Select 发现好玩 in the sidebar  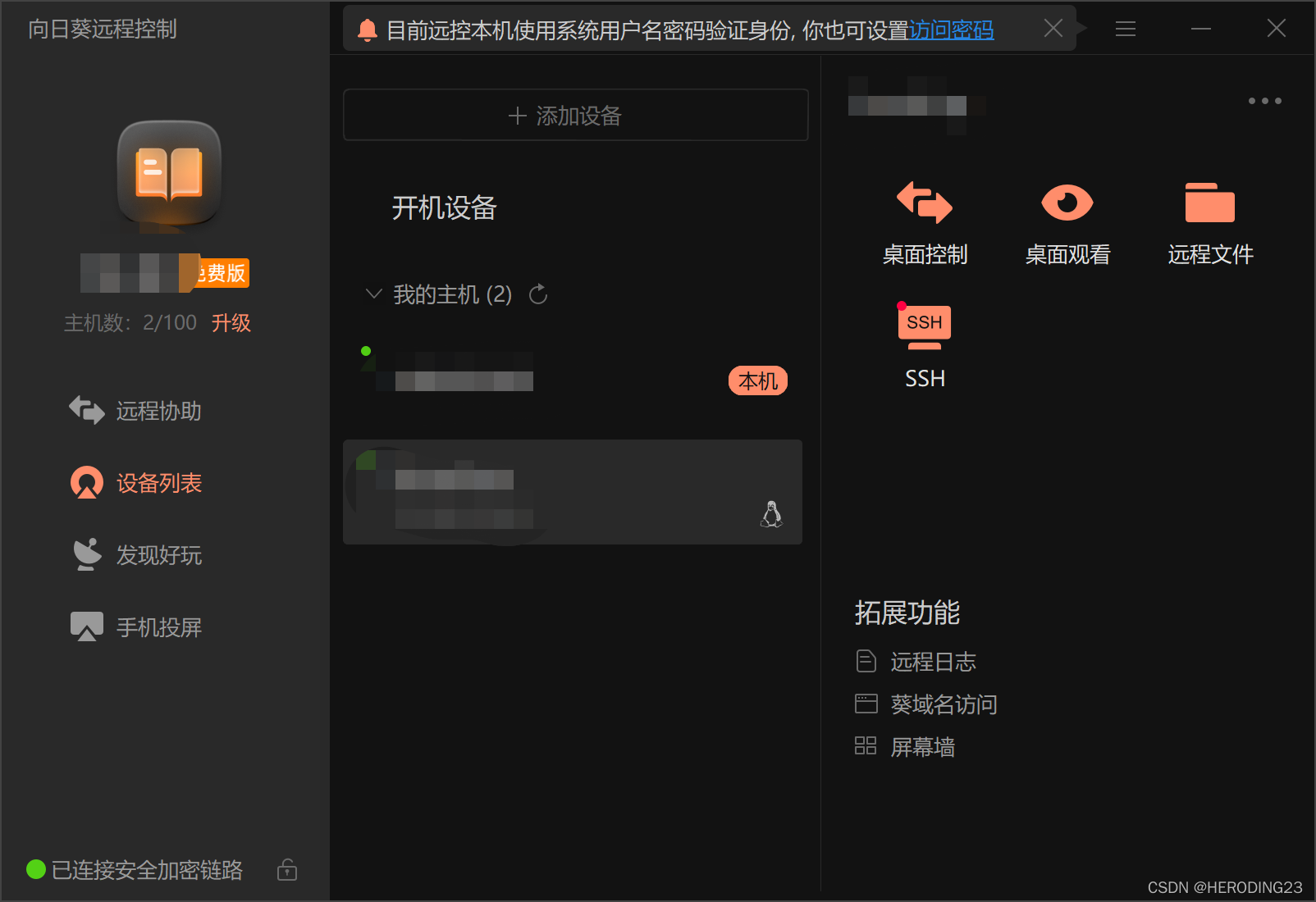coord(158,555)
